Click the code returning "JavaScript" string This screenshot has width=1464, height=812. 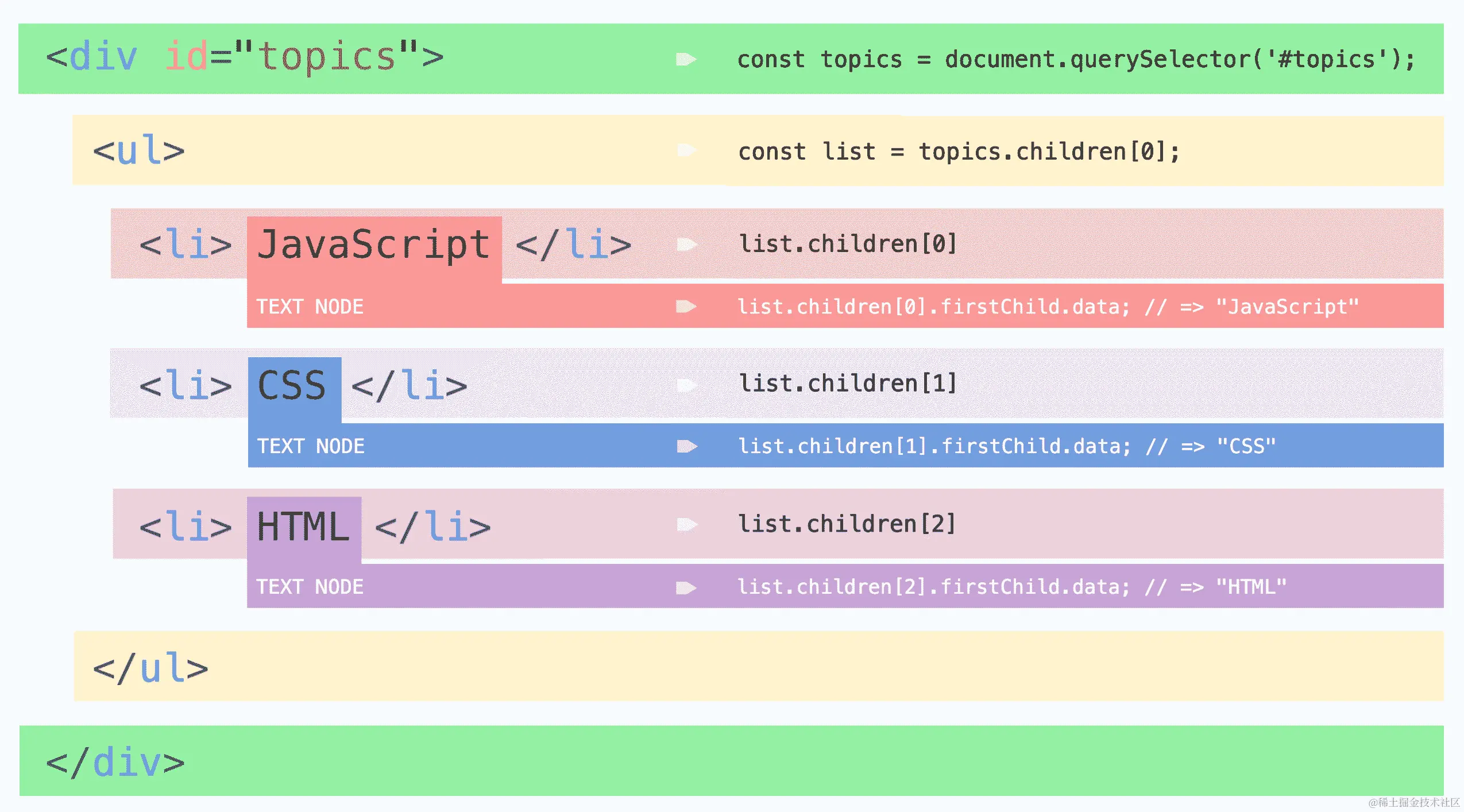pos(1048,307)
